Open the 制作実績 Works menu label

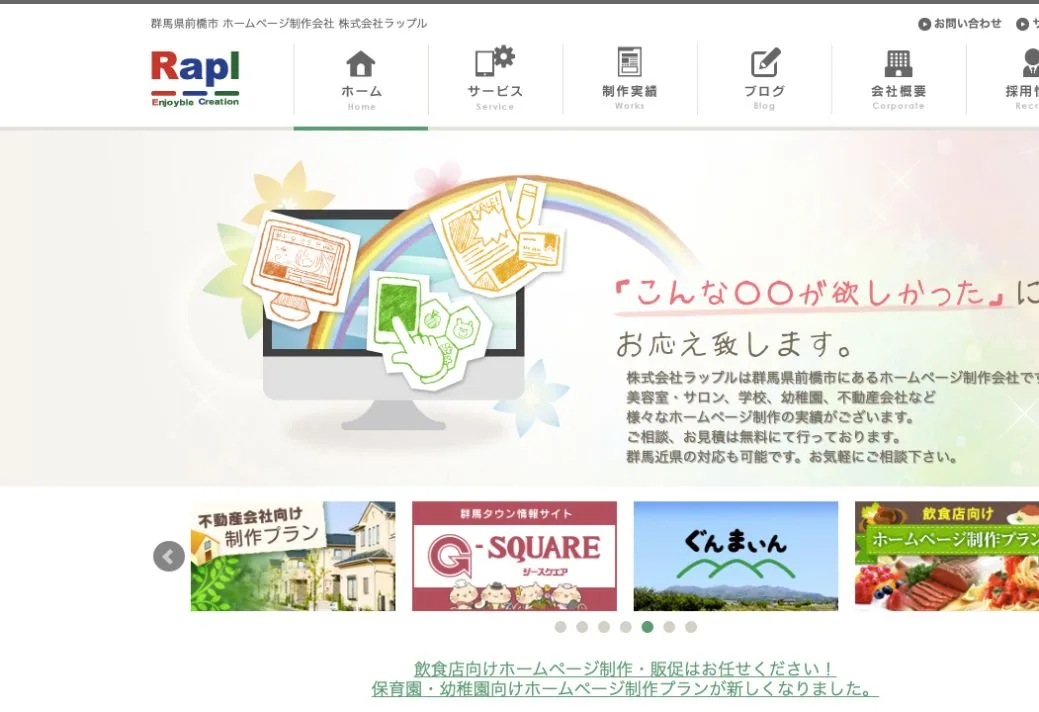pyautogui.click(x=629, y=97)
